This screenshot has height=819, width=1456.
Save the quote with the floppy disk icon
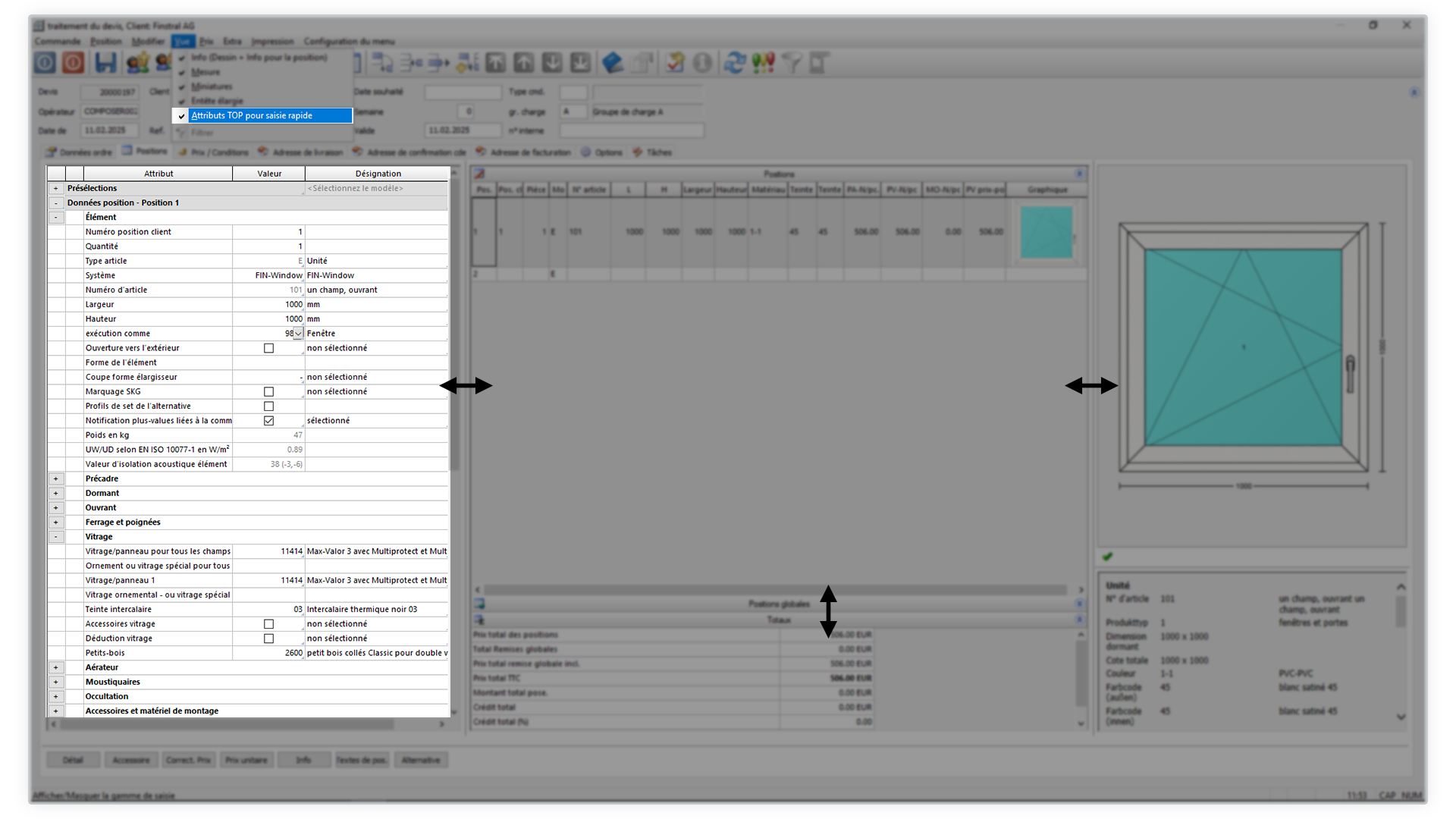(105, 62)
